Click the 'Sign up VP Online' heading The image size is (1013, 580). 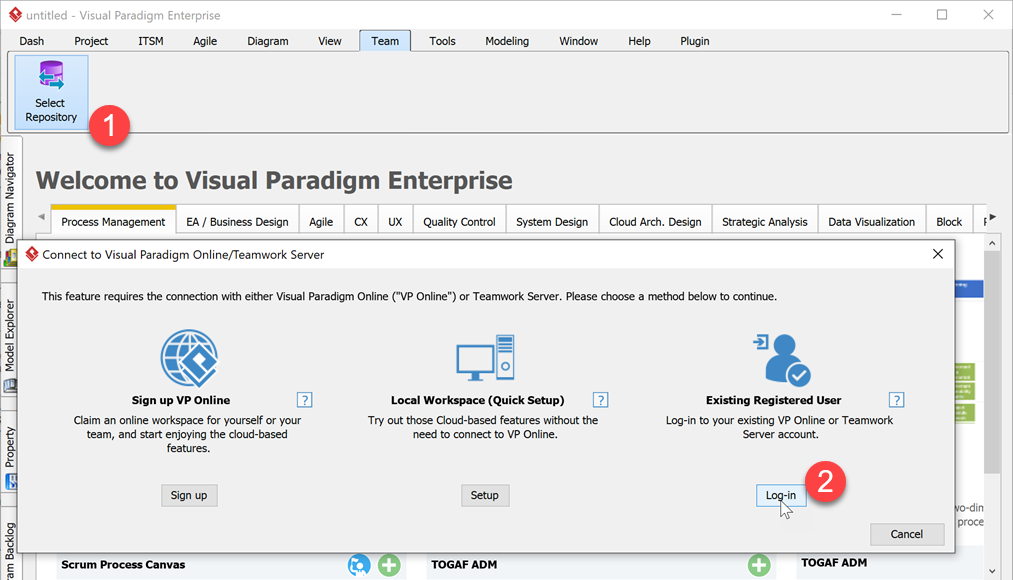(181, 400)
